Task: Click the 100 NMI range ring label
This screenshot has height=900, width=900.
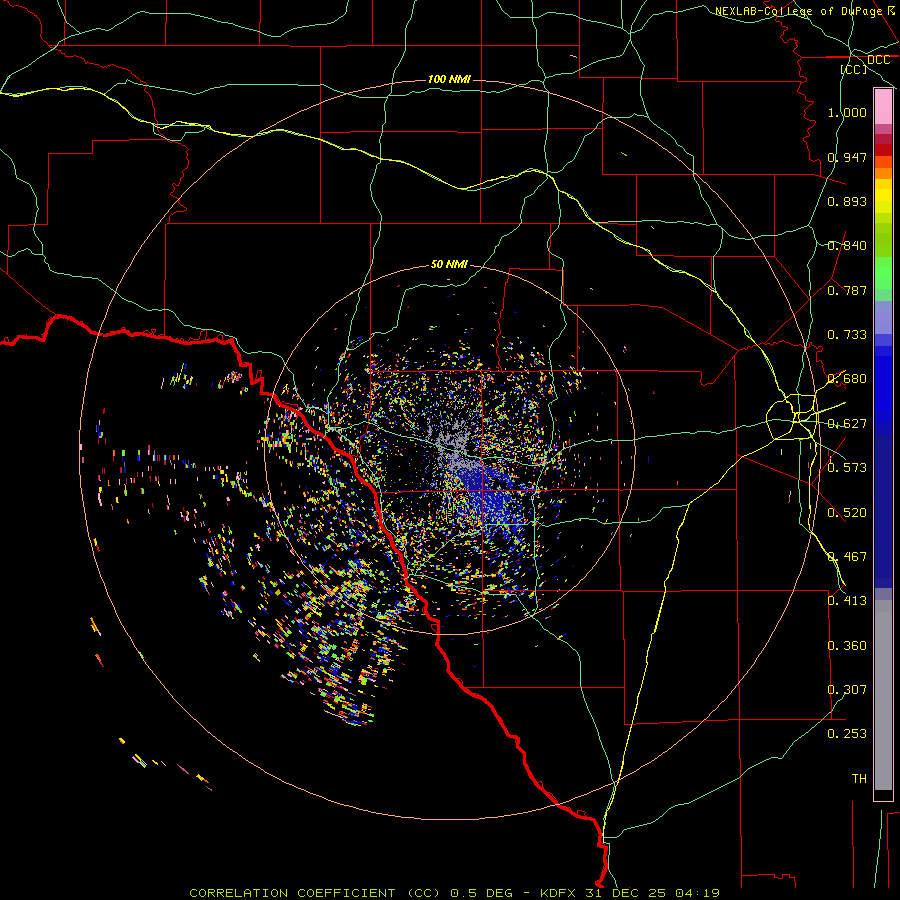Action: pos(449,79)
